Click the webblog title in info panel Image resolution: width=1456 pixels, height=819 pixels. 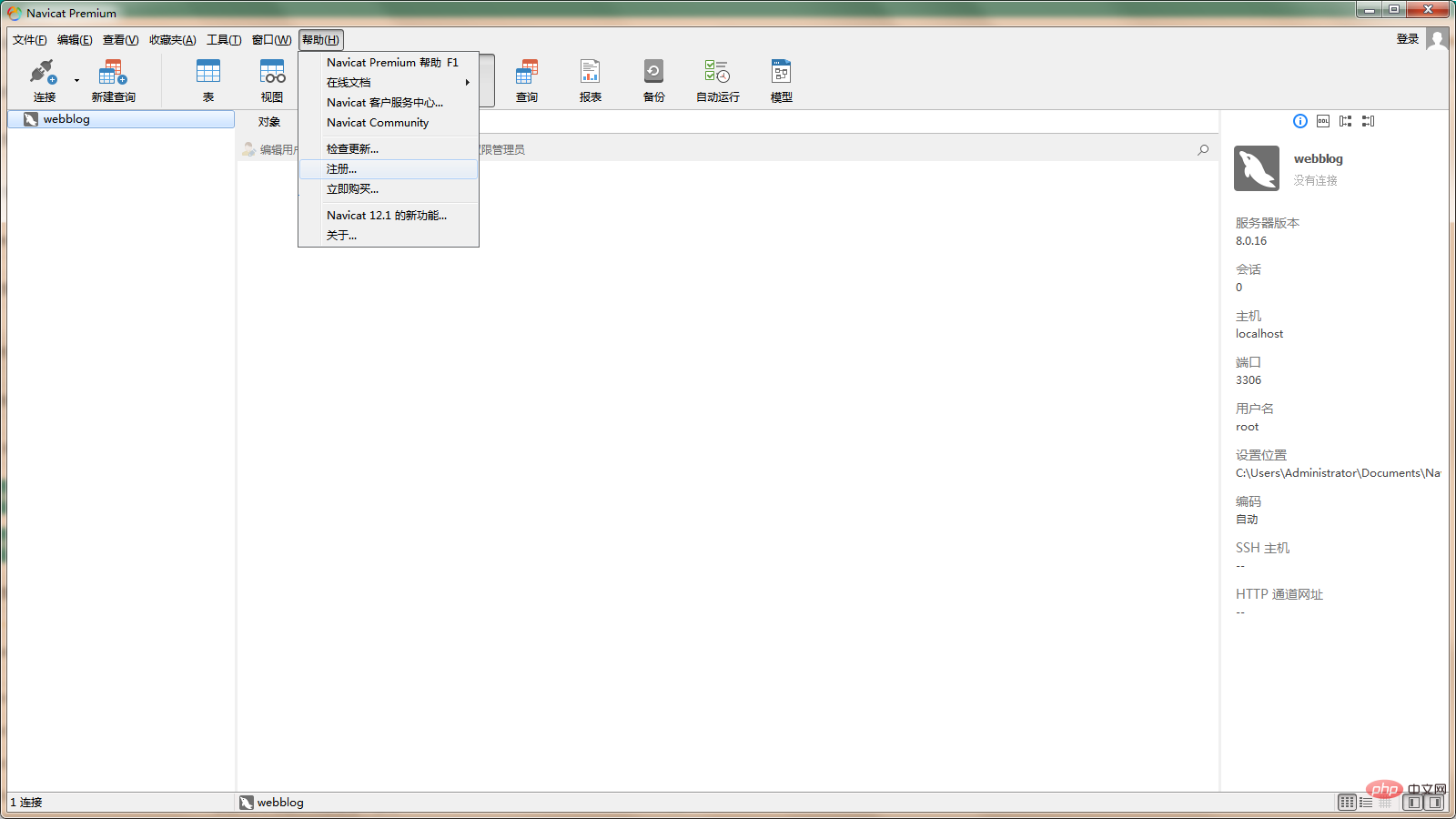[x=1319, y=159]
